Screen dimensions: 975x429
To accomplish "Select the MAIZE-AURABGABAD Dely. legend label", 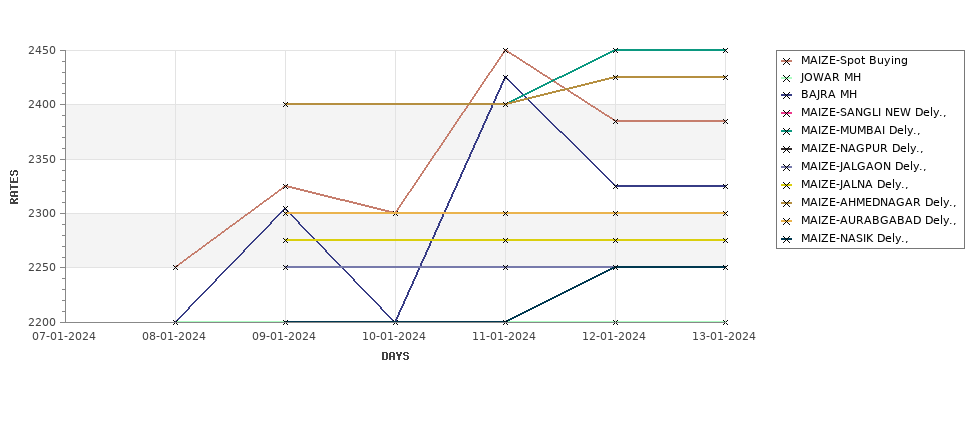I will coord(879,220).
